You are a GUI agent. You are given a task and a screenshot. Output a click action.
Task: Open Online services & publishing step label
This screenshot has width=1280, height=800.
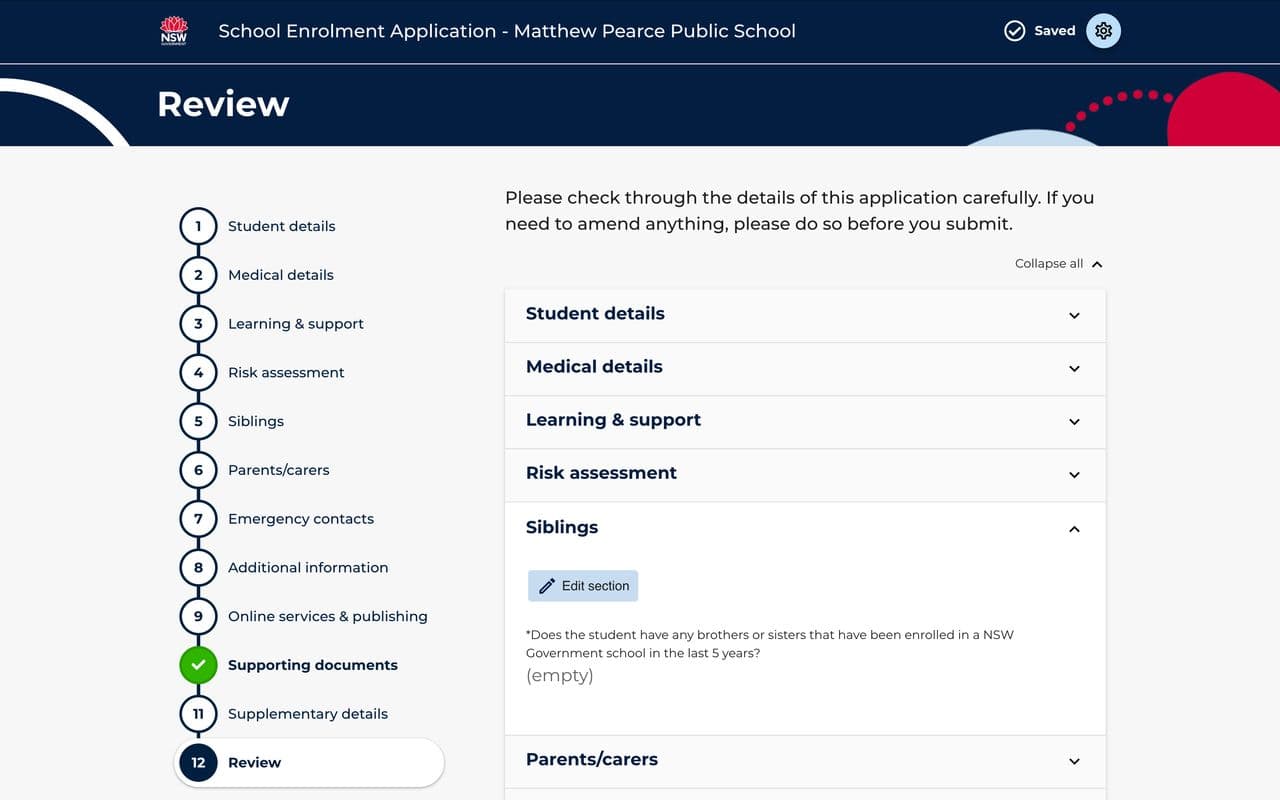click(x=328, y=616)
